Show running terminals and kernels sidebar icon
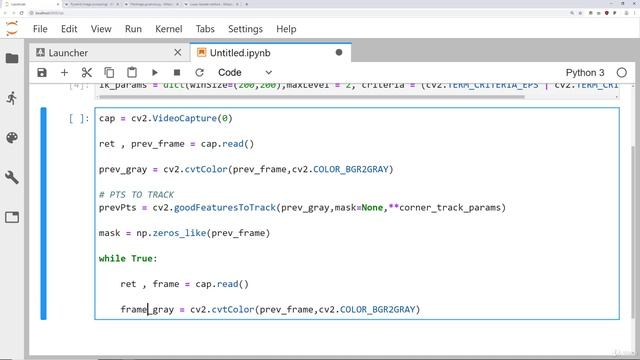The height and width of the screenshot is (360, 640). click(x=12, y=98)
